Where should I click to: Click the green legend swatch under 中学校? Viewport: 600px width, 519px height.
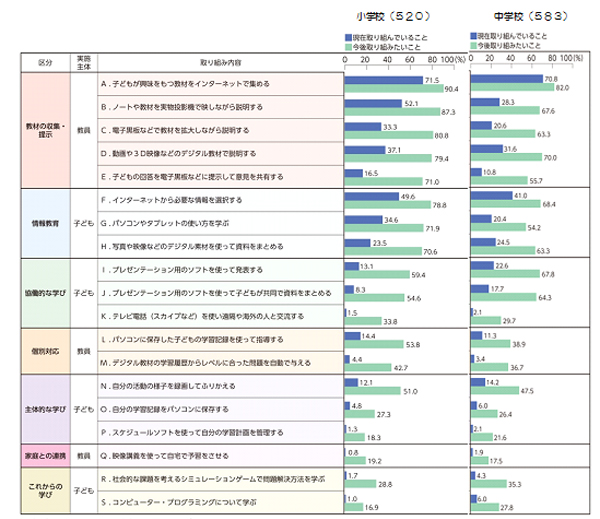coord(473,44)
